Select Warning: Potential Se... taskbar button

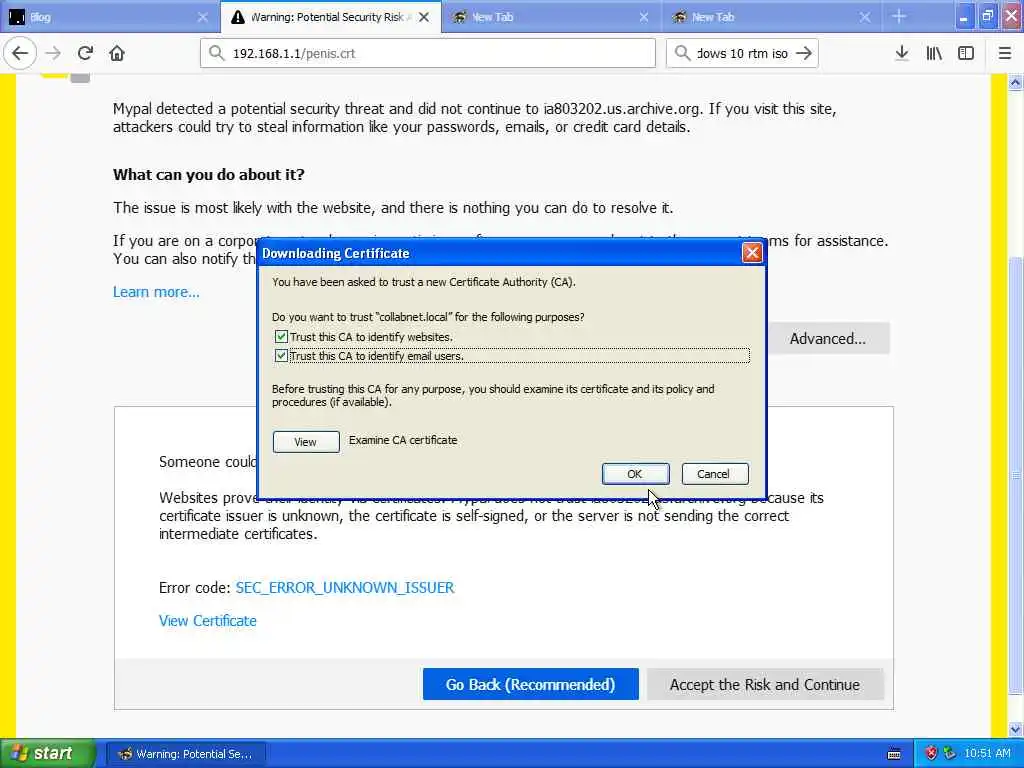coord(186,754)
